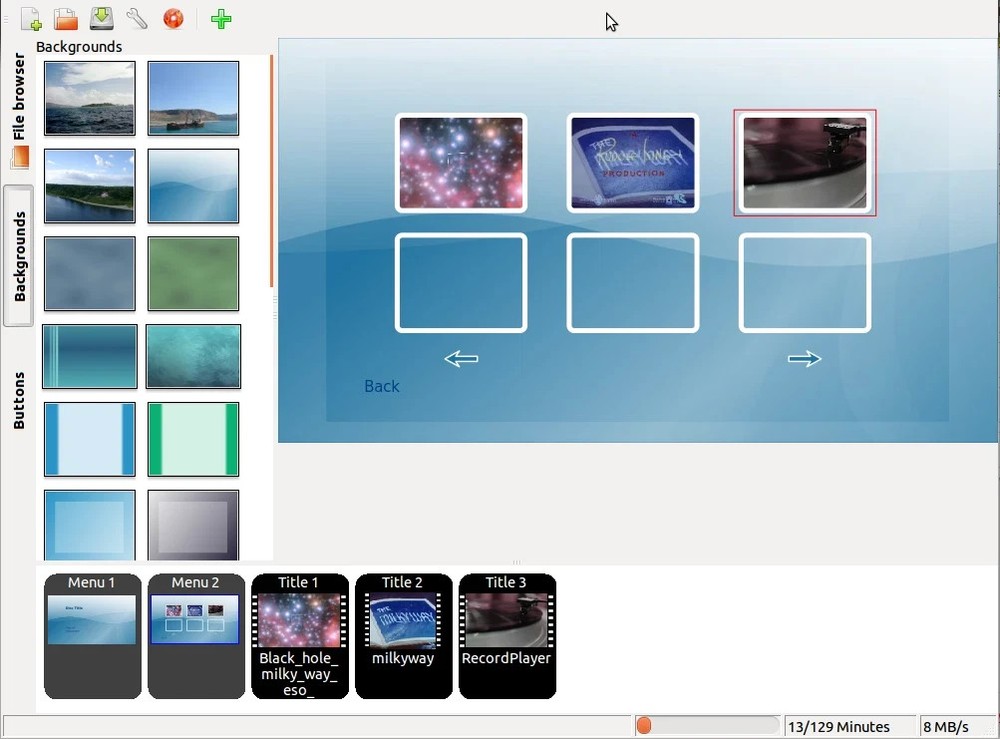Open an existing project file

coord(66,17)
